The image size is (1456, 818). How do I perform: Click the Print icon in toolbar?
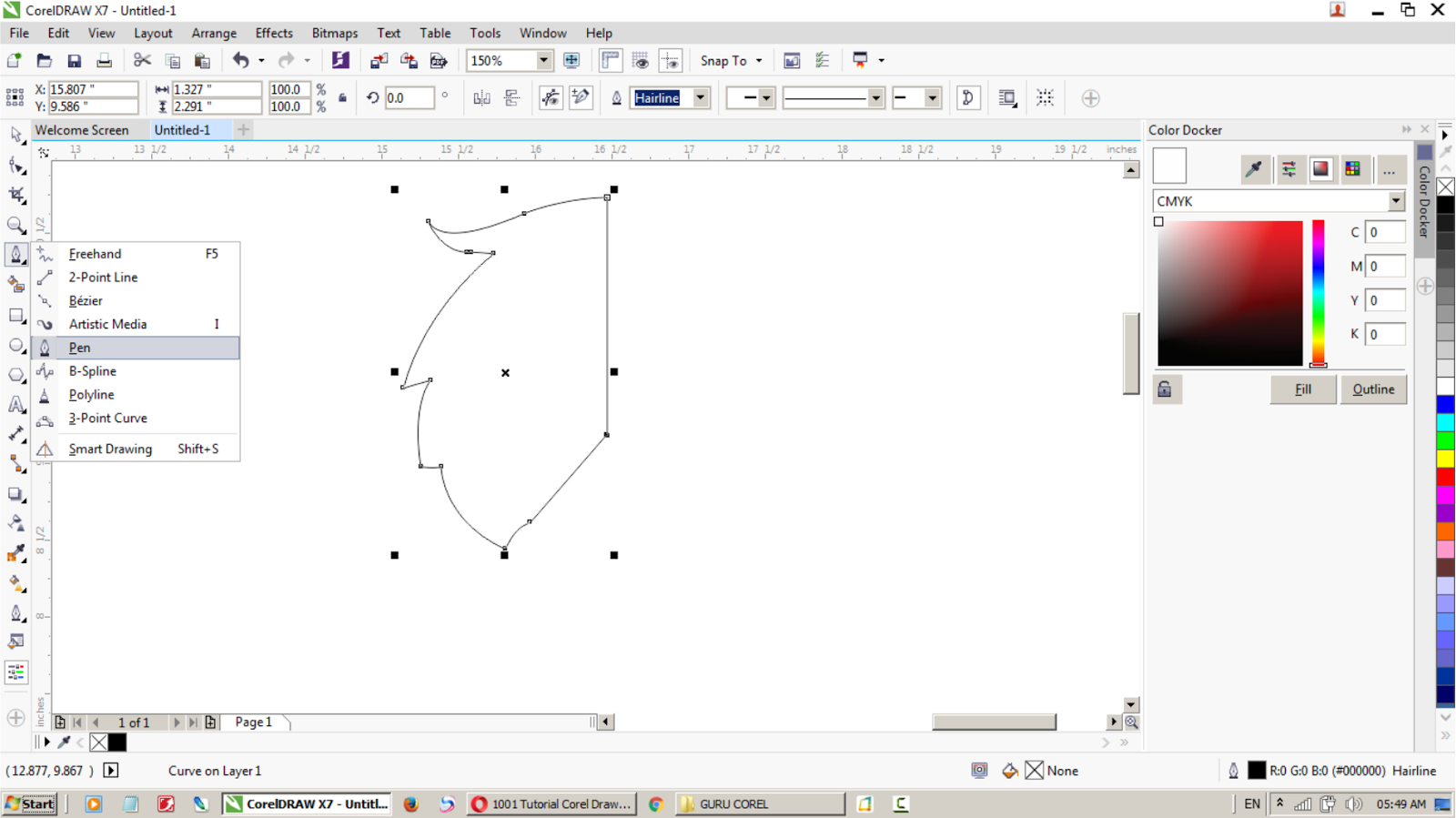click(105, 61)
